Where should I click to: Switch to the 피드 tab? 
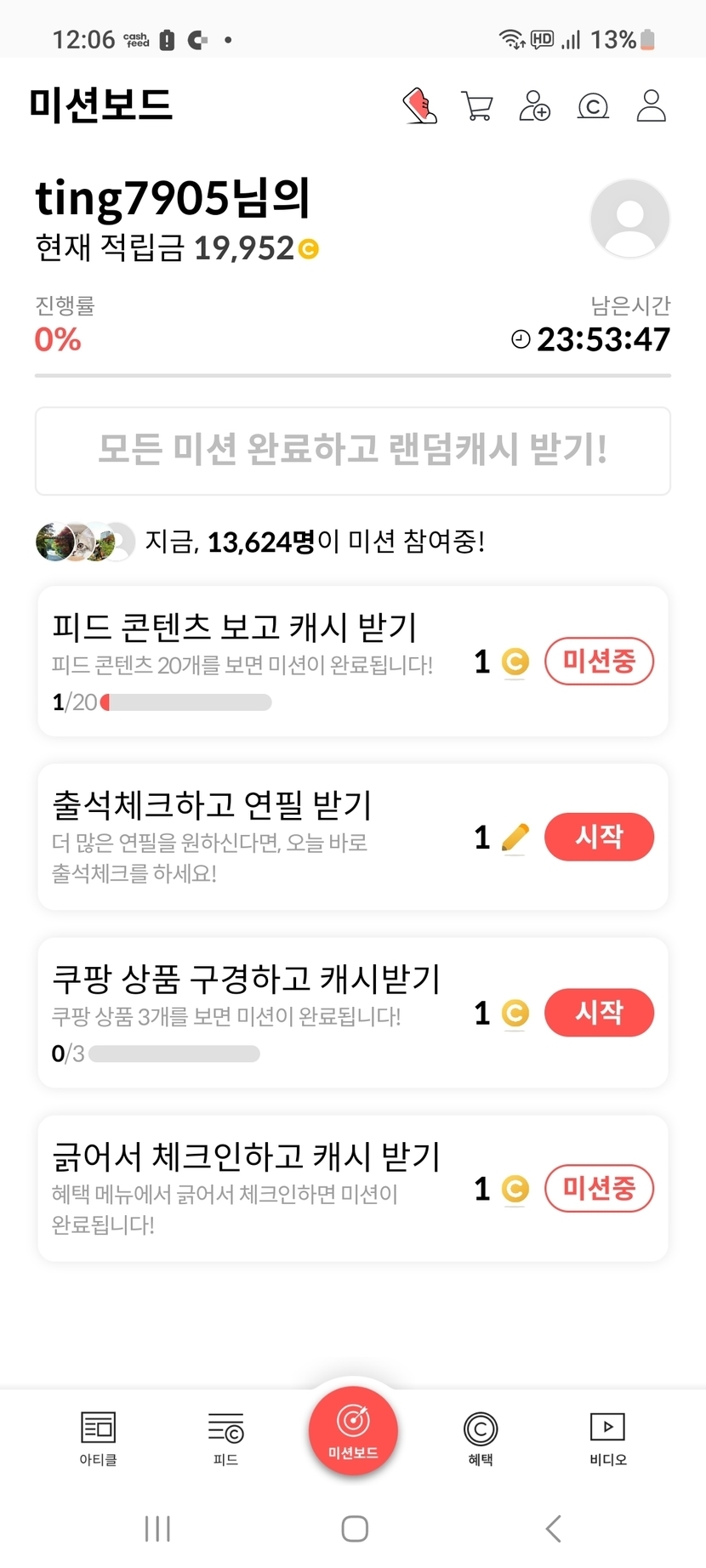[225, 1439]
